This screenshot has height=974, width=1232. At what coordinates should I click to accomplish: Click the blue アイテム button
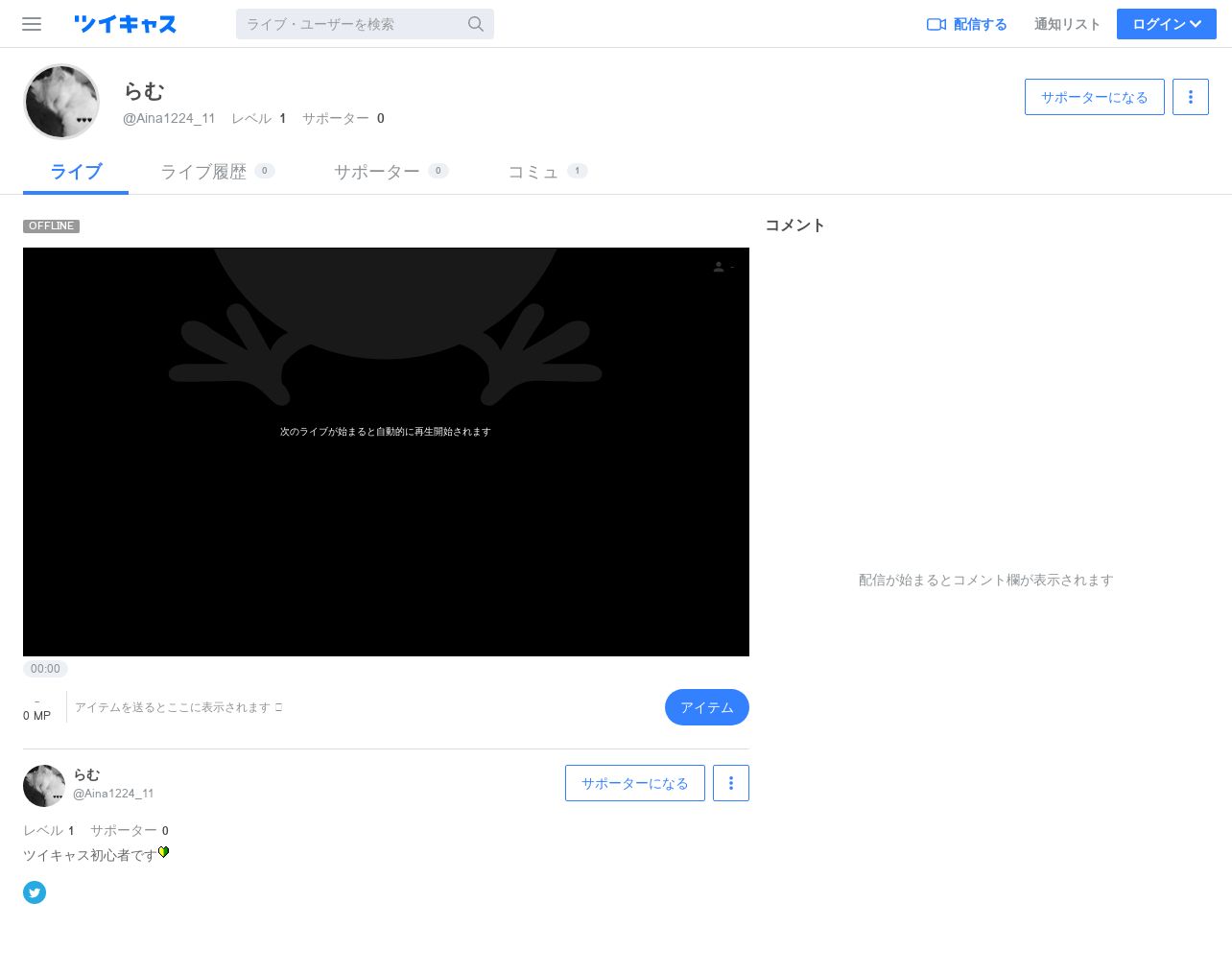point(707,707)
